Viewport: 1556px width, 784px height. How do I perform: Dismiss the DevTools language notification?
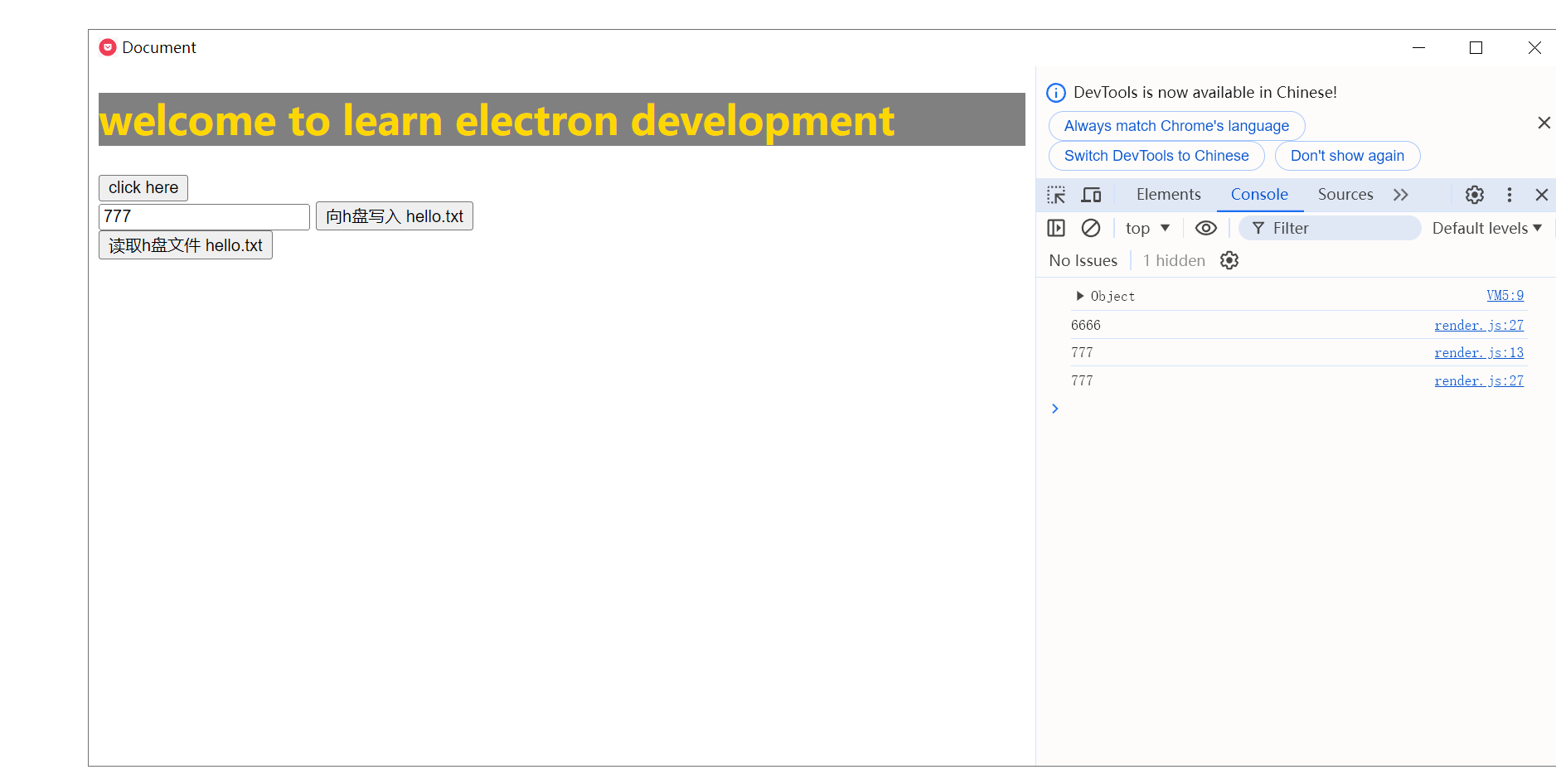(1544, 123)
